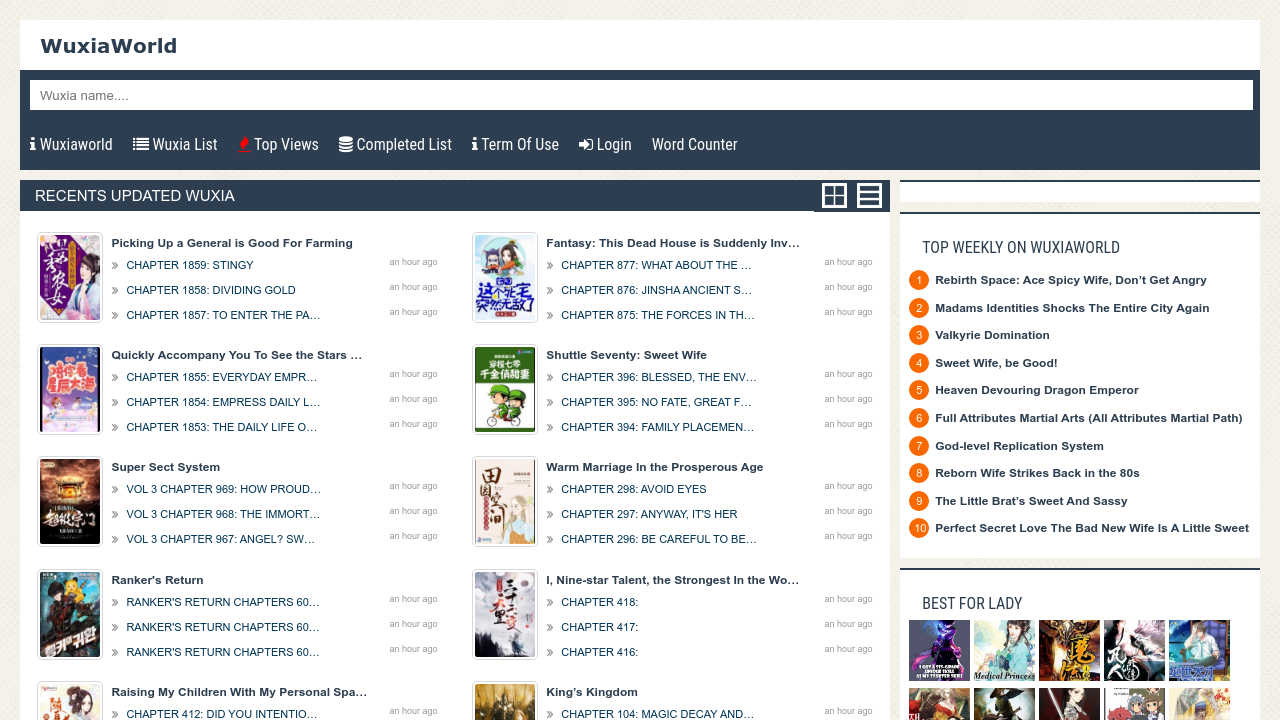Screen dimensions: 1280x720
Task: Open Rebirth Space: Ace Spicy Wife ranking entry
Action: click(x=1071, y=280)
